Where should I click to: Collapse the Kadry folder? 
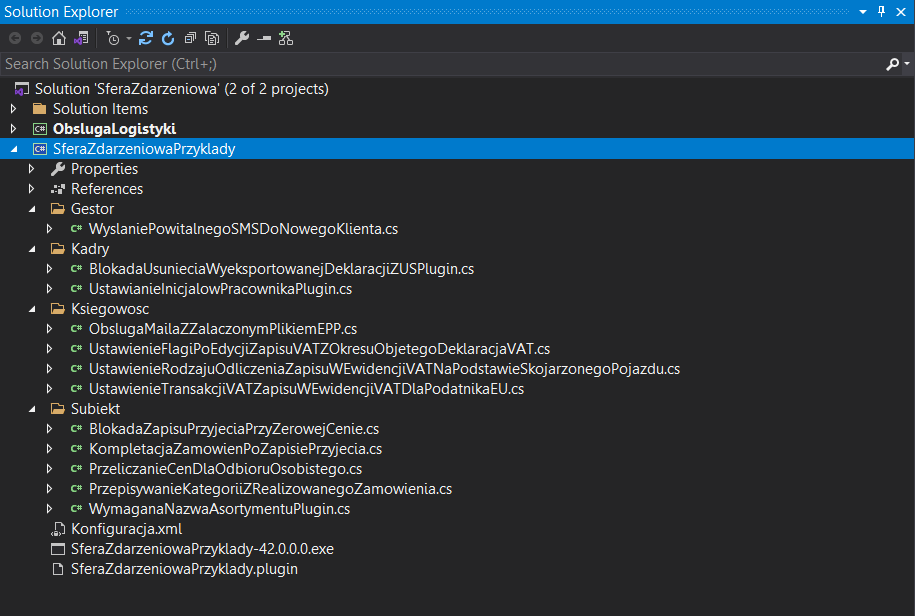click(x=32, y=249)
